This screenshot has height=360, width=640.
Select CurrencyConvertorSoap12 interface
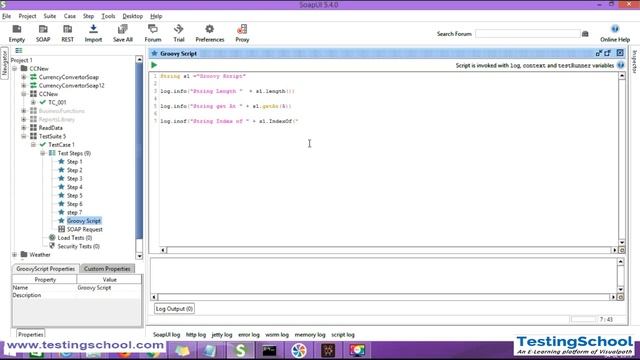(x=71, y=85)
